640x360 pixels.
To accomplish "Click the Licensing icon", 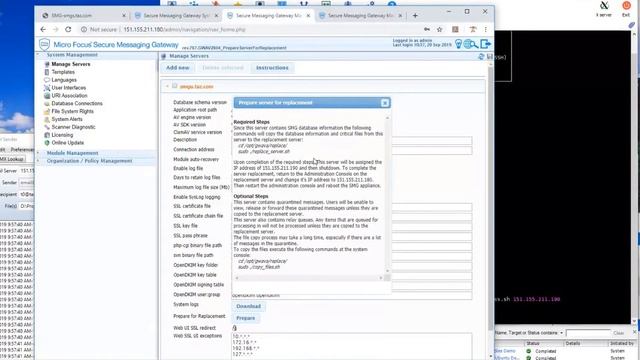I will point(47,135).
